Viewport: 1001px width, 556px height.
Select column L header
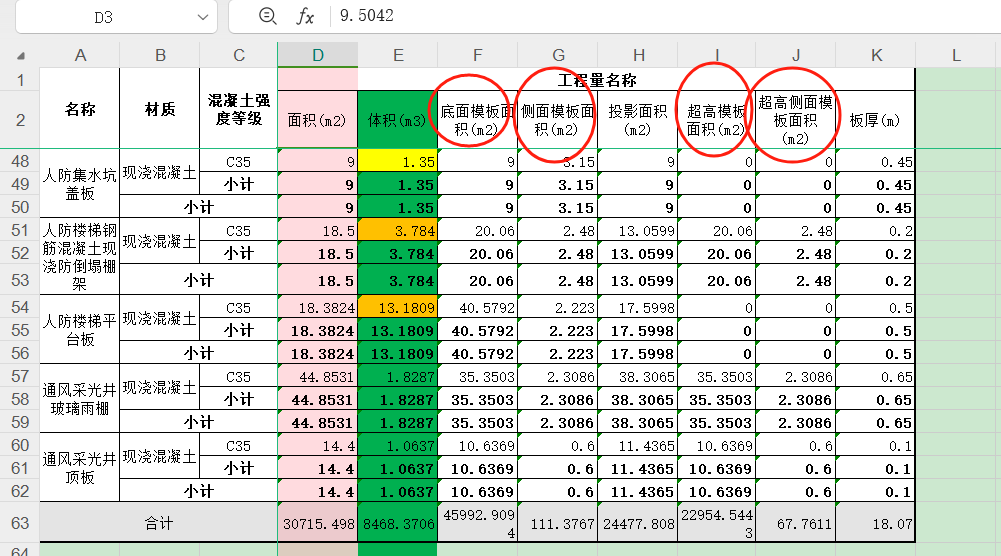(x=956, y=56)
